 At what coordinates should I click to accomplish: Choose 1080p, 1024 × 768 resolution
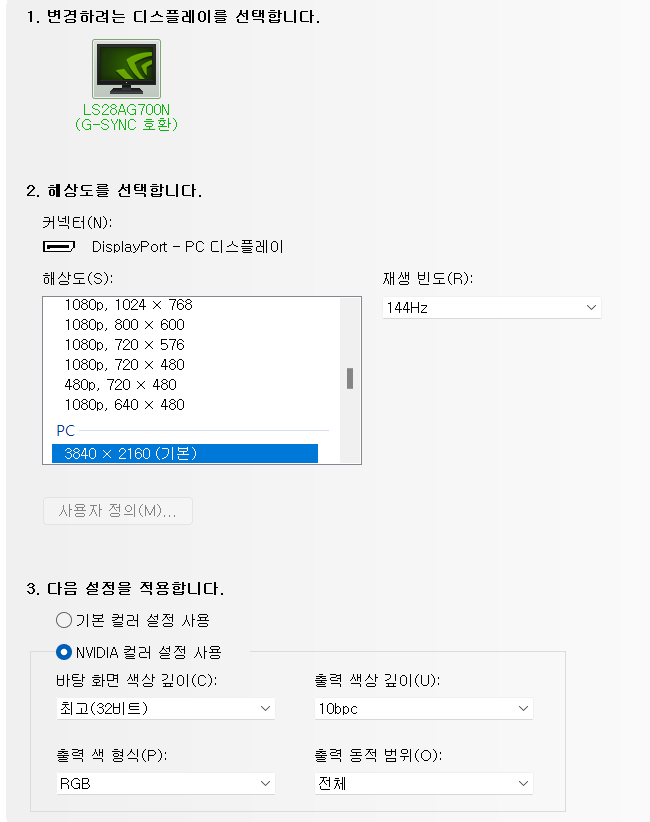click(128, 304)
